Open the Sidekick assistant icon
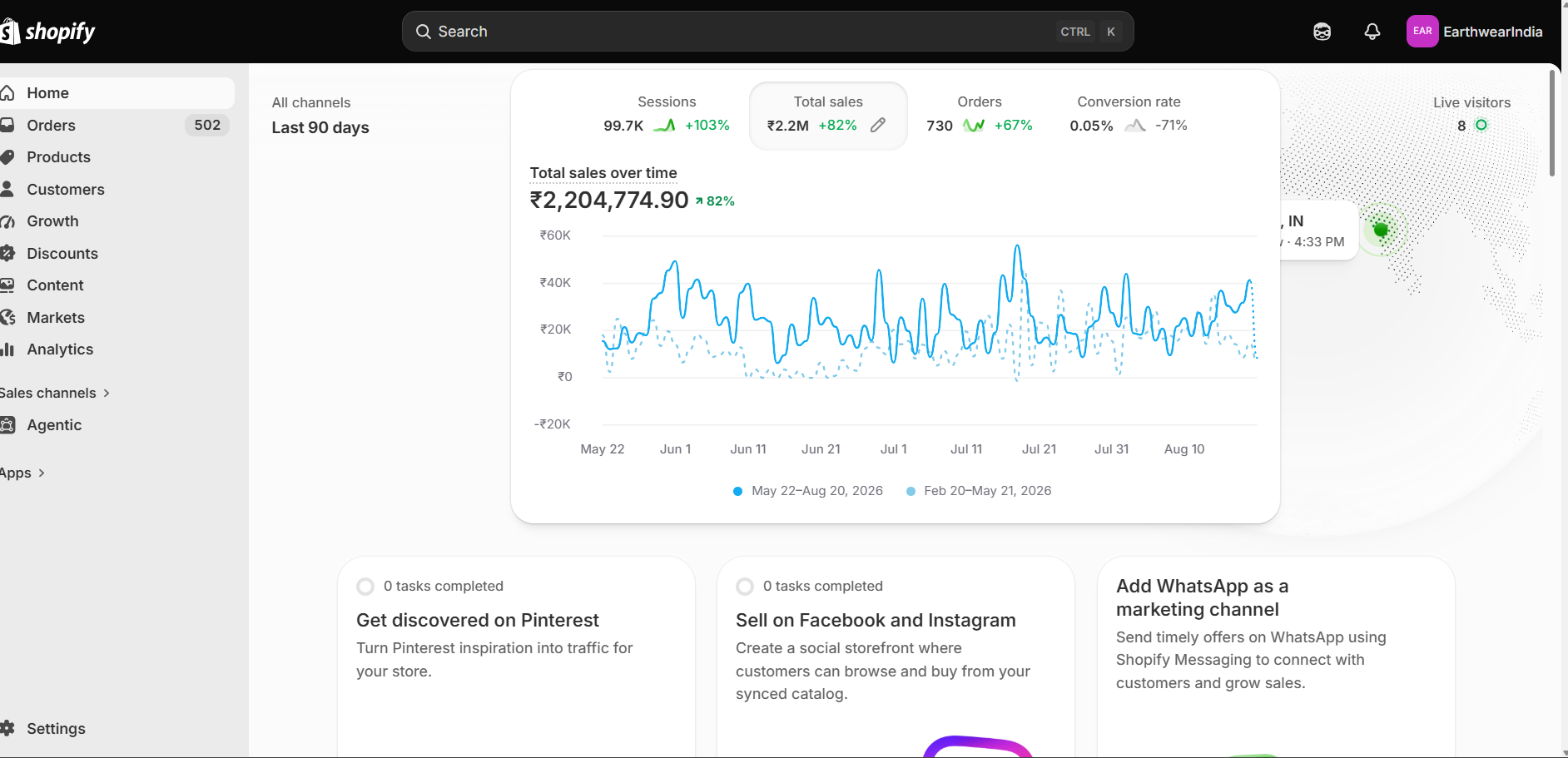 point(1322,32)
